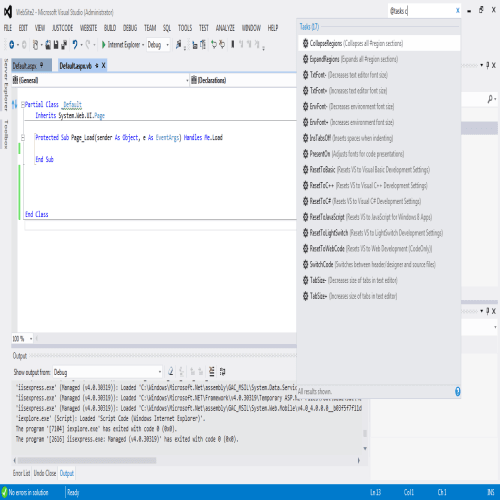Run the ExpandRegions task
Viewport: 500px width, 500px height.
pos(379,59)
